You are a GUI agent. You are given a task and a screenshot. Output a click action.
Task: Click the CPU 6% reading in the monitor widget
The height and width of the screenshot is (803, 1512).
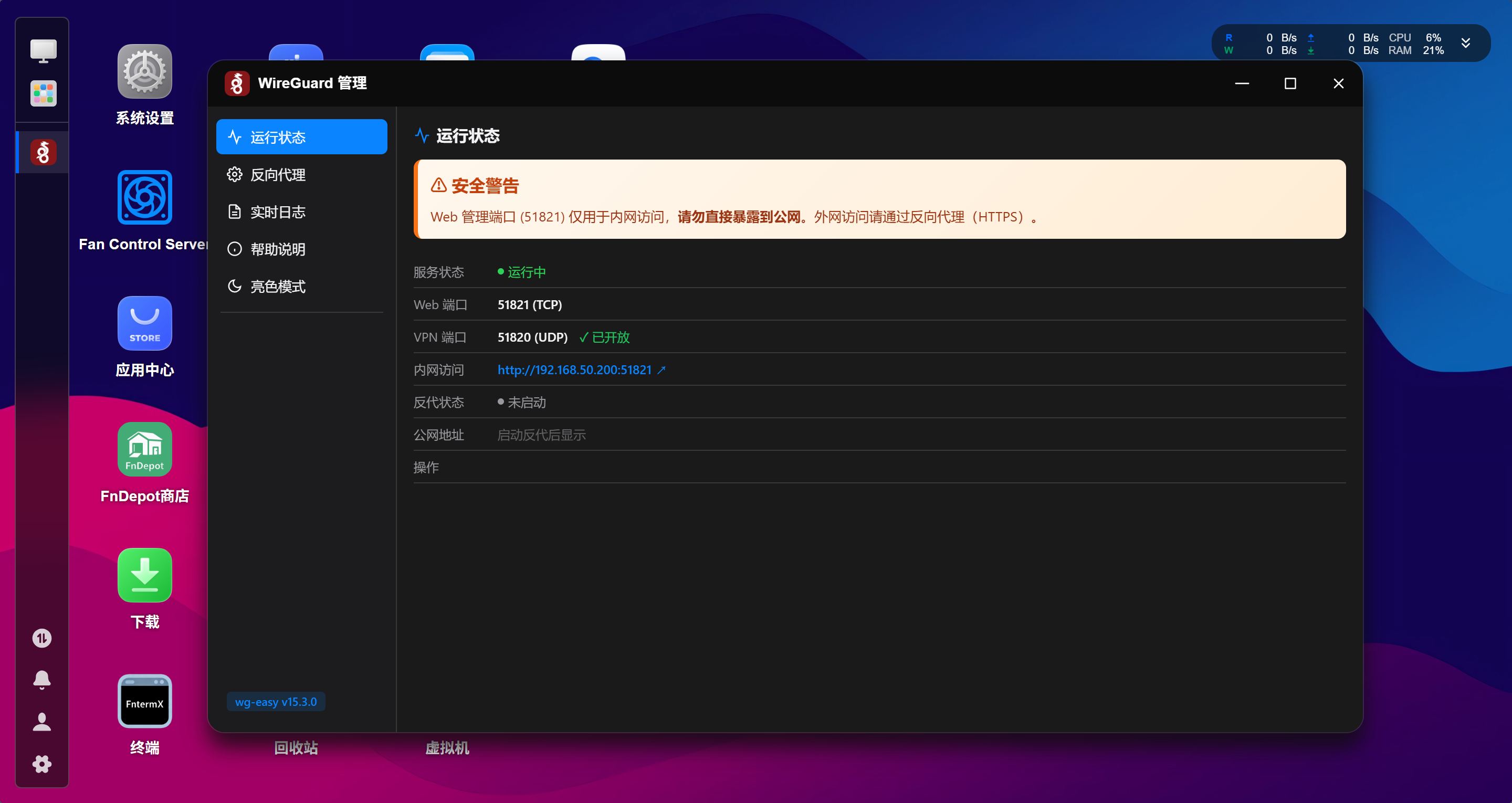pyautogui.click(x=1416, y=38)
